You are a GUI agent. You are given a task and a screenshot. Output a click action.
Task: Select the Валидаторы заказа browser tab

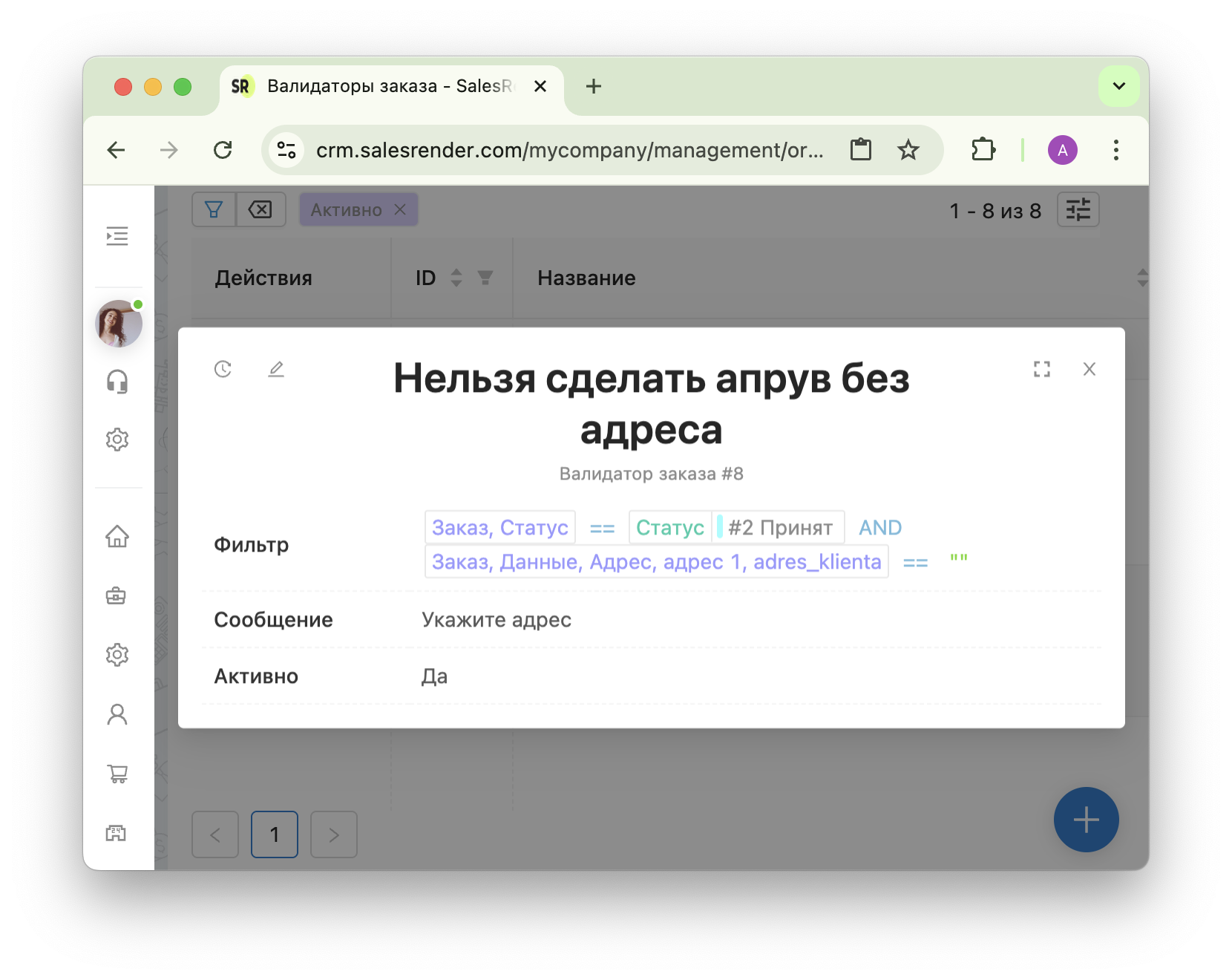[391, 86]
